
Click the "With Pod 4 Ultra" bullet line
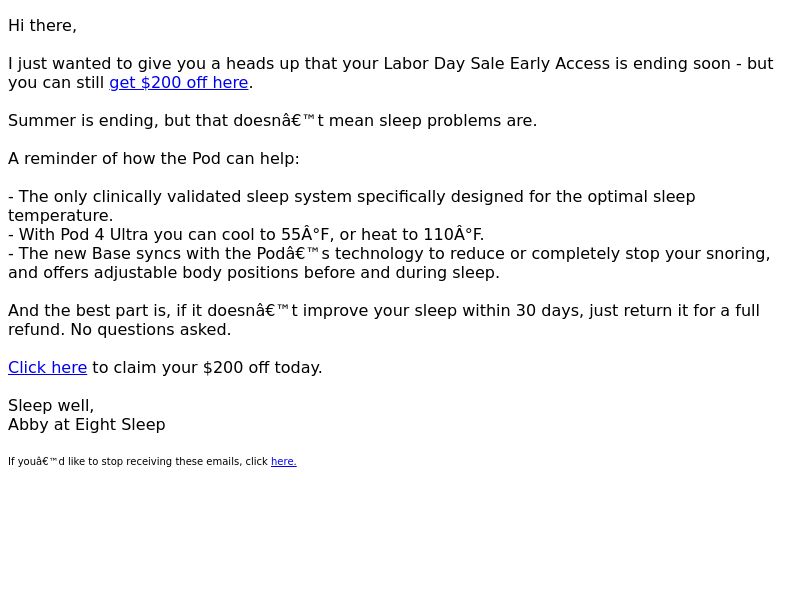pos(246,235)
